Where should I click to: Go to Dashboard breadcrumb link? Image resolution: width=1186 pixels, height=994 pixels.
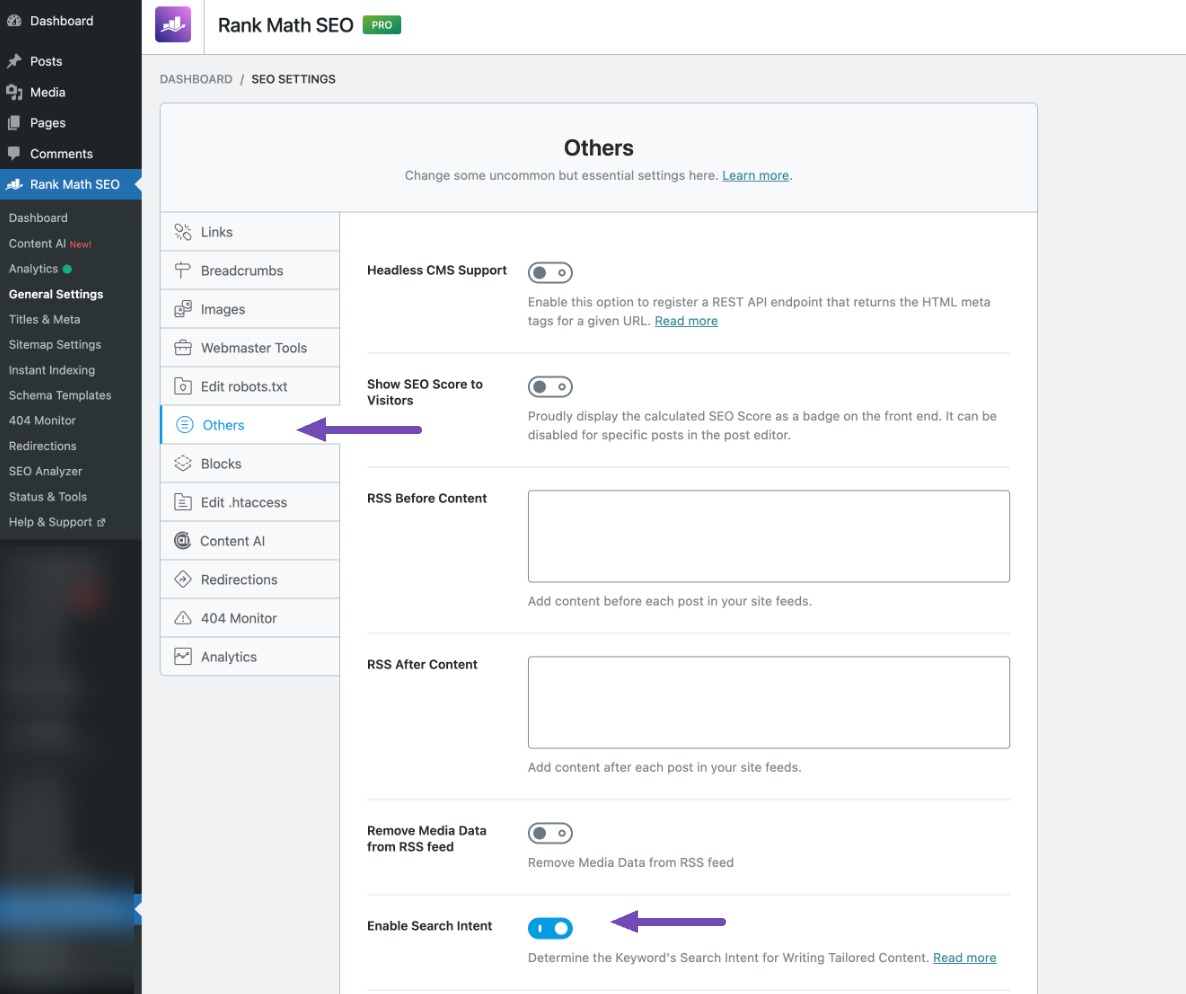[196, 79]
